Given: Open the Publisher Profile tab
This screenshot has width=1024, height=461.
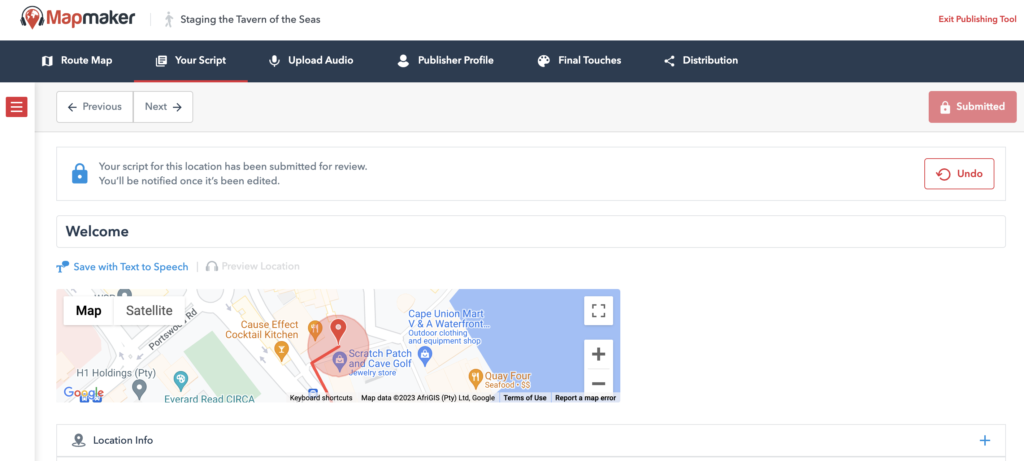Looking at the screenshot, I should (x=445, y=61).
